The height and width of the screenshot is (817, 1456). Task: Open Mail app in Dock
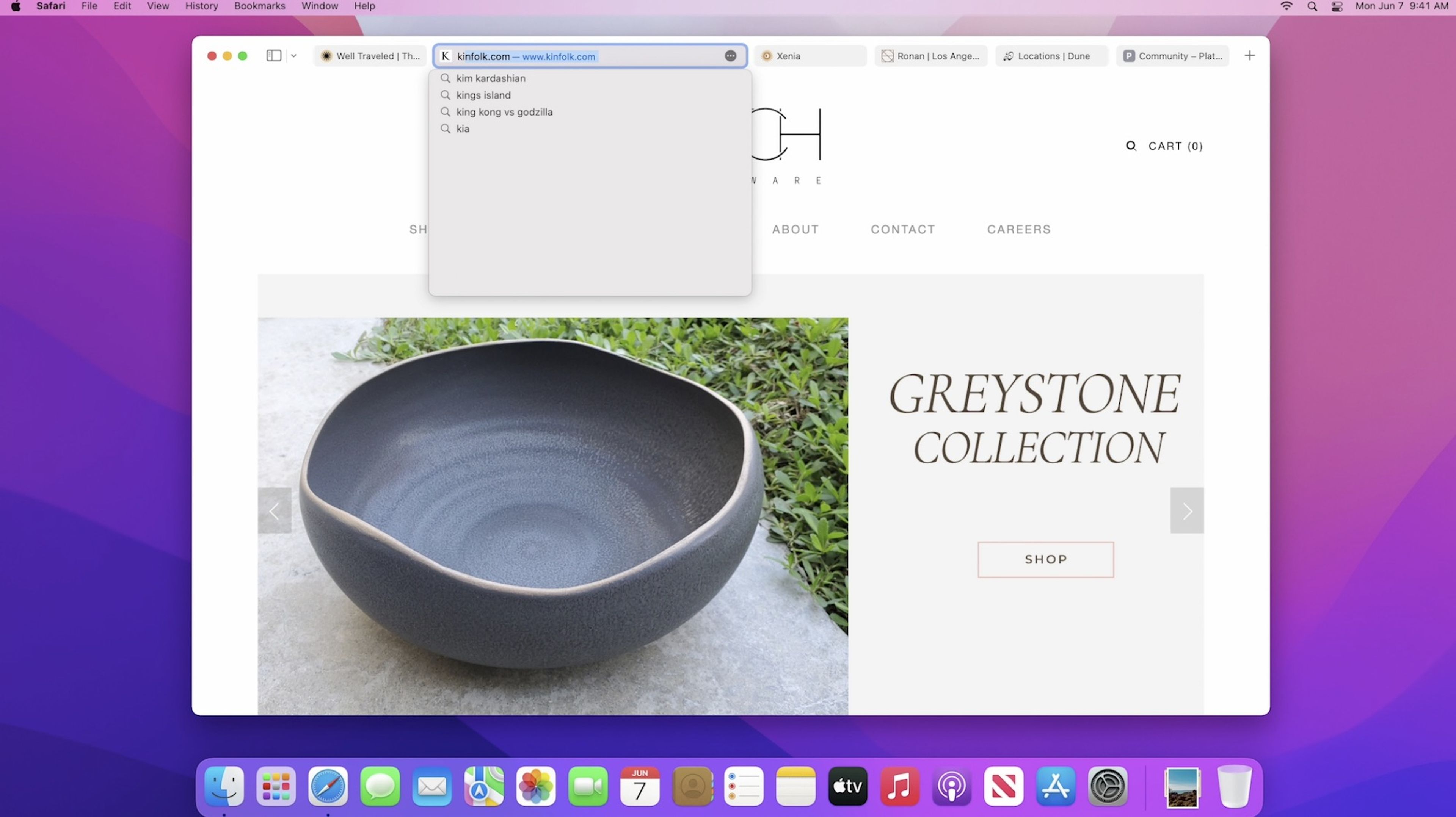pyautogui.click(x=432, y=786)
